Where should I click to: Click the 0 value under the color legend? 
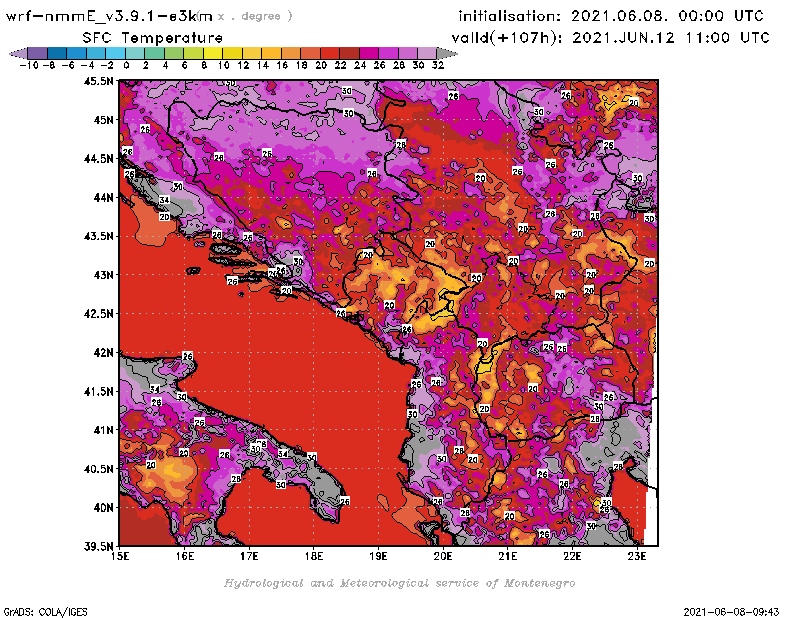tap(126, 65)
